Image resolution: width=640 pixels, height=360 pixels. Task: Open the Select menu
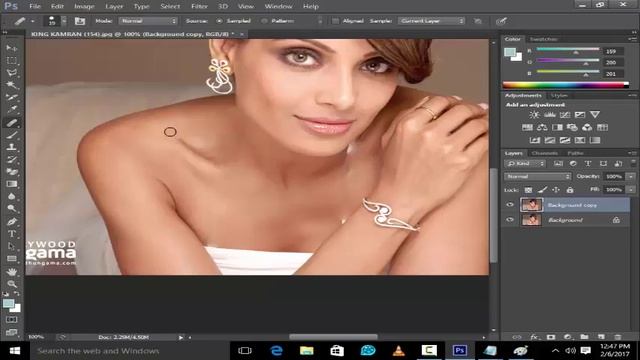(x=170, y=7)
